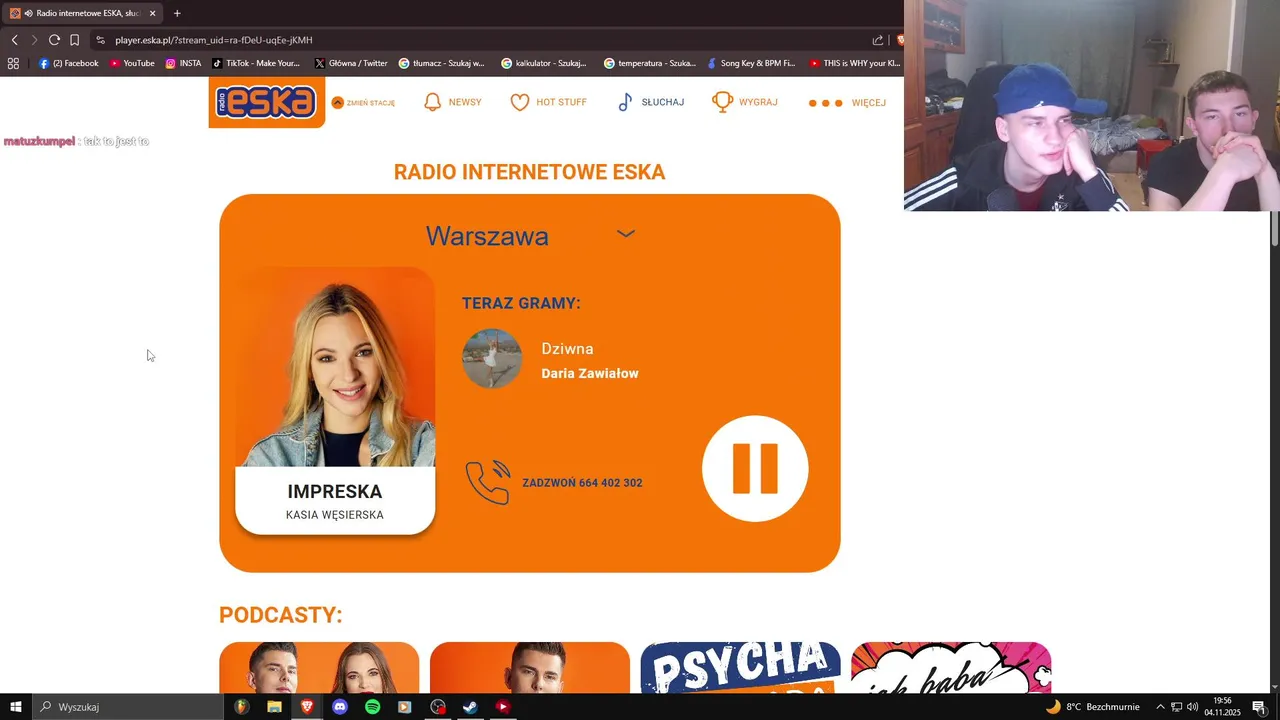Click the site settings icon in address bar
The height and width of the screenshot is (720, 1280).
(100, 40)
